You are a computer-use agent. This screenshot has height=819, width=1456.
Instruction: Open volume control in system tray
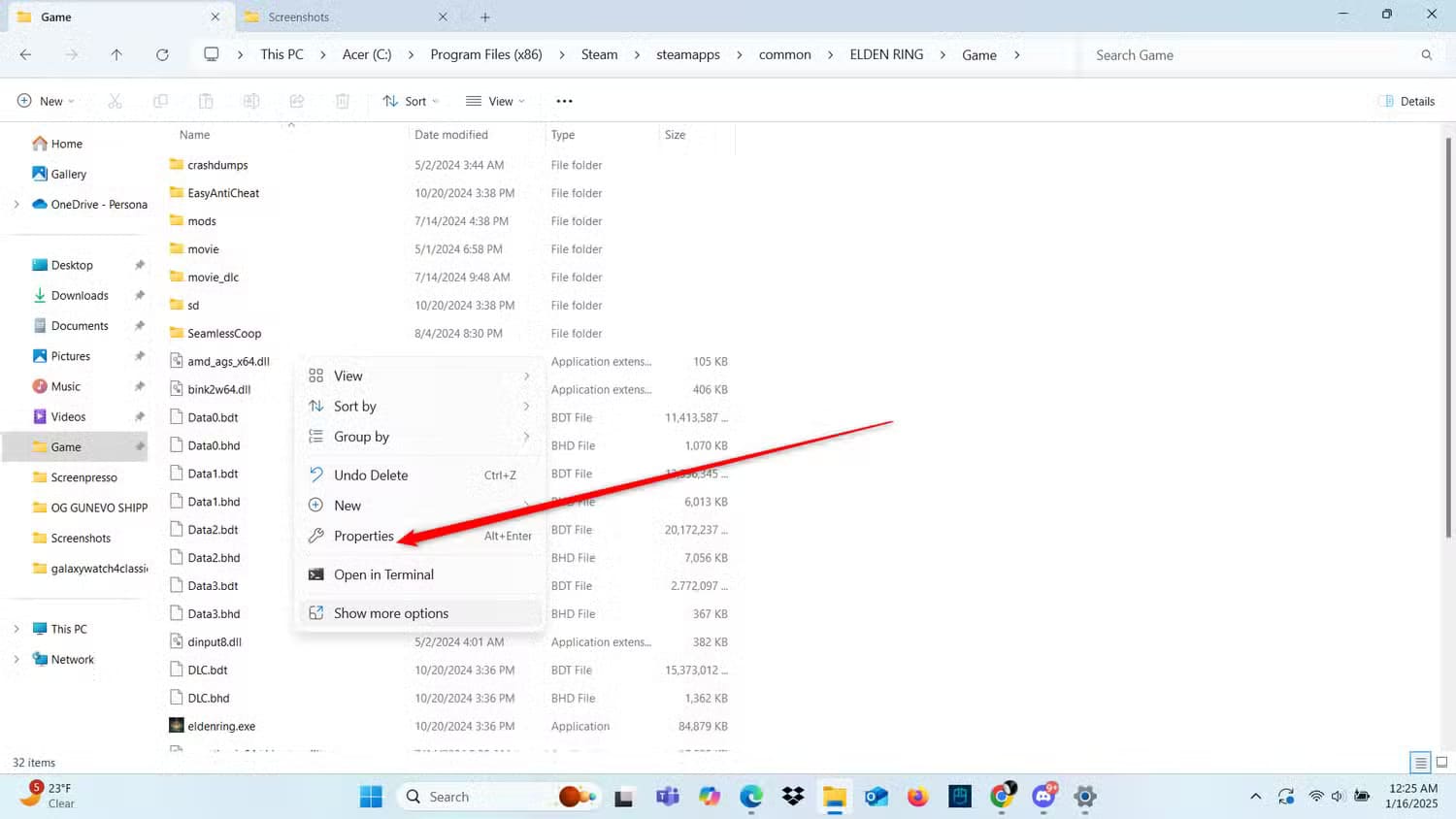coord(1338,797)
